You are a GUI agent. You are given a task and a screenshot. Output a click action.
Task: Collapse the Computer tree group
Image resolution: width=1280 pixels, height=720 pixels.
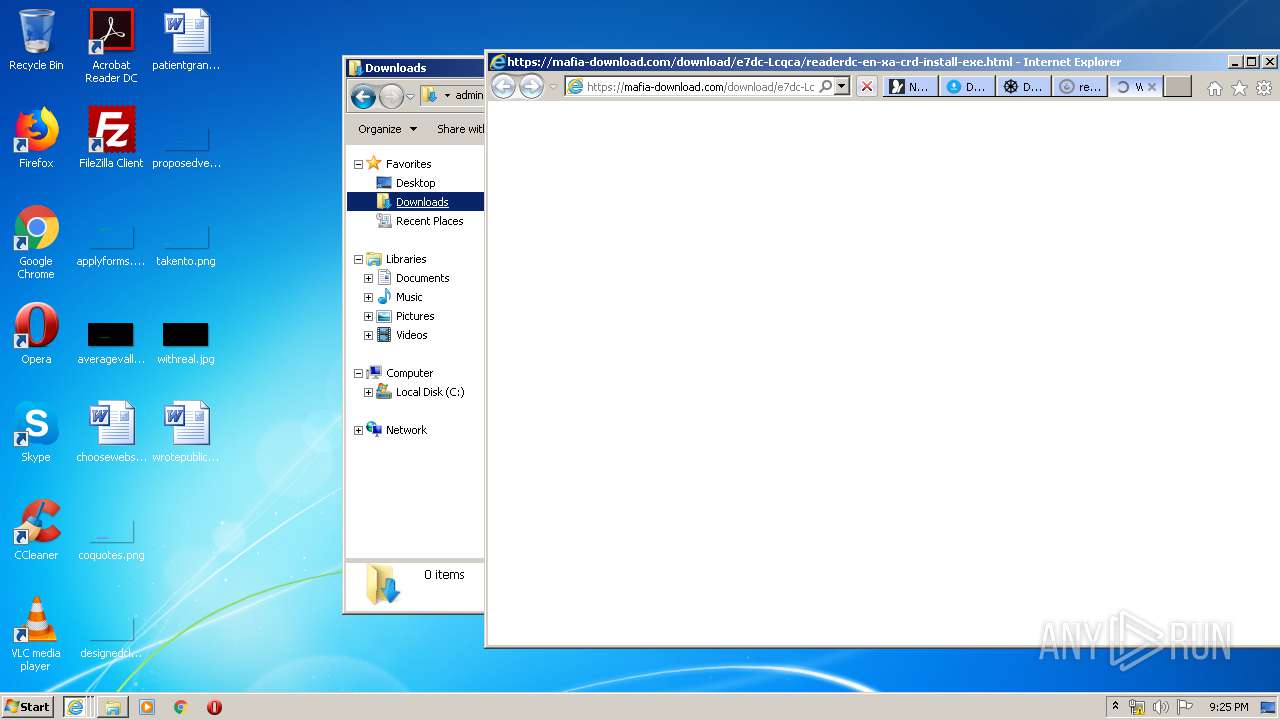tap(358, 373)
